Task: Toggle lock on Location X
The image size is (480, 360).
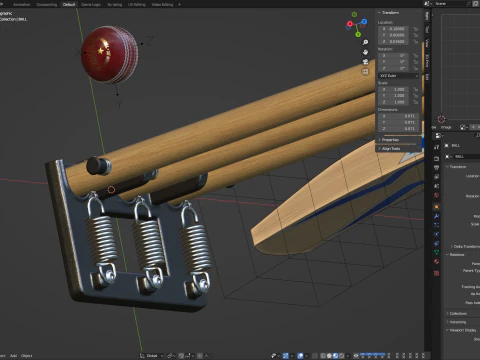Action: (416, 29)
